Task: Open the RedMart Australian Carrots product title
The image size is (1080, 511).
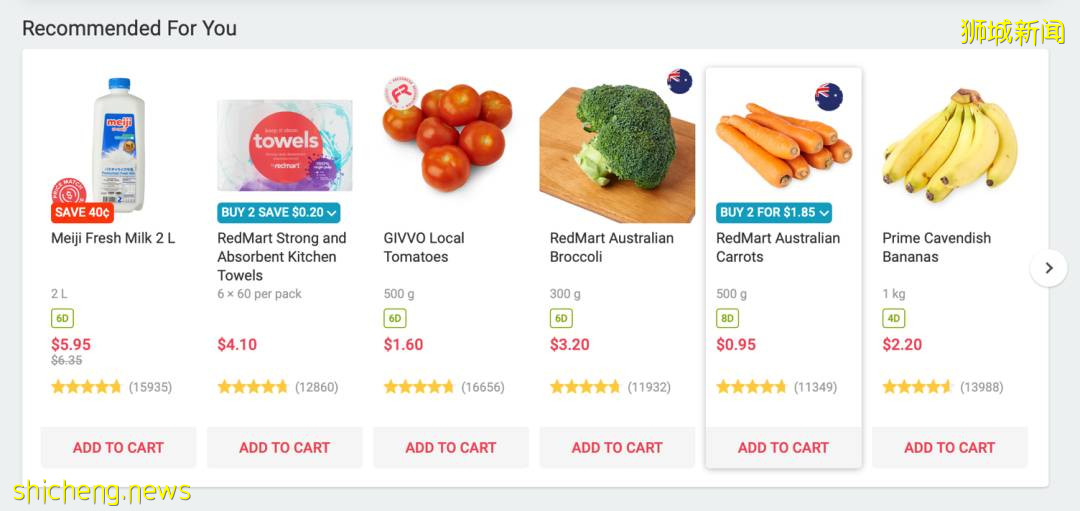Action: click(777, 247)
